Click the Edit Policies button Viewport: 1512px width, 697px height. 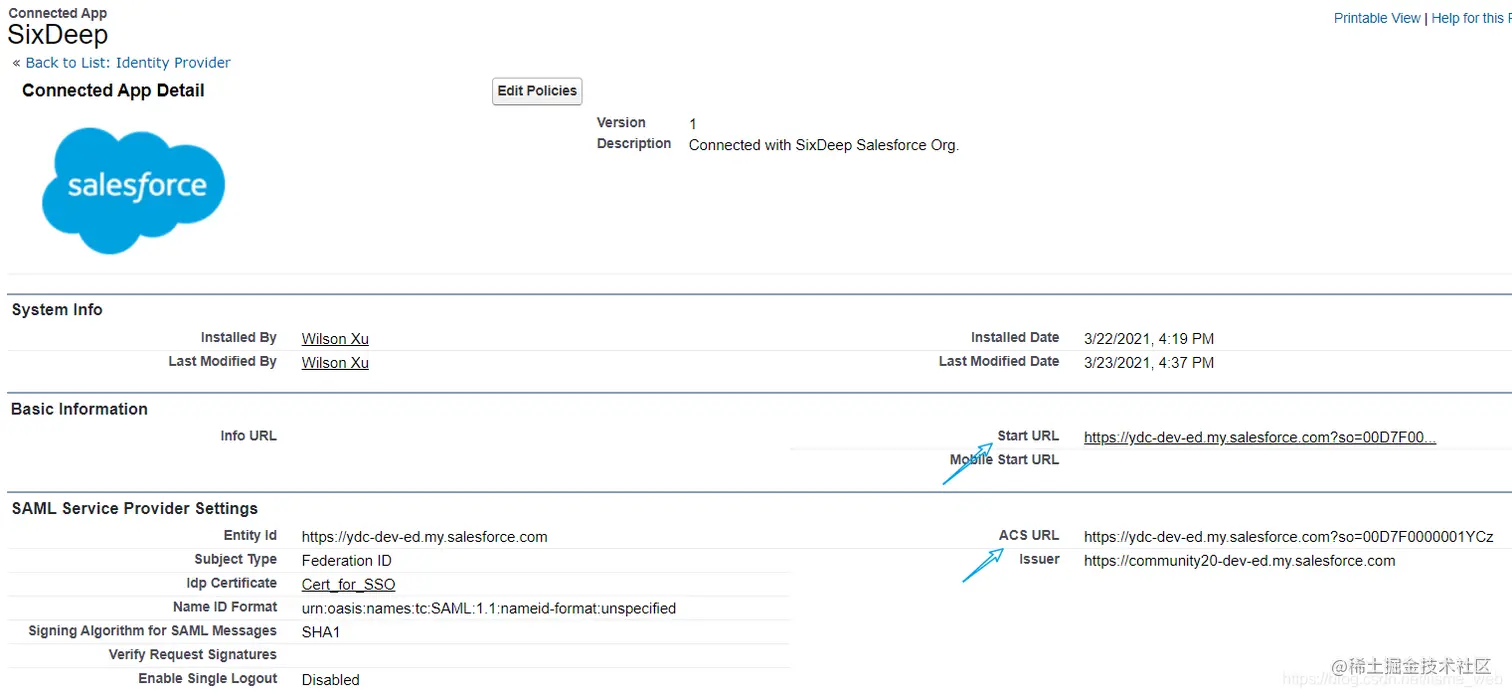(537, 91)
